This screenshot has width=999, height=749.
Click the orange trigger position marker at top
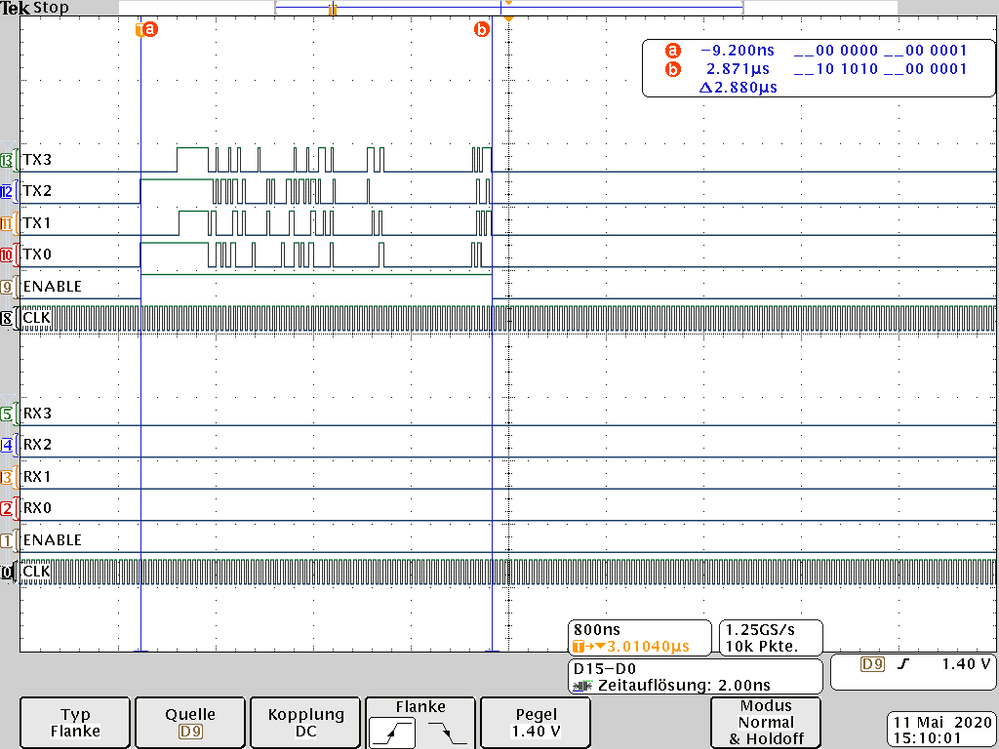point(508,16)
